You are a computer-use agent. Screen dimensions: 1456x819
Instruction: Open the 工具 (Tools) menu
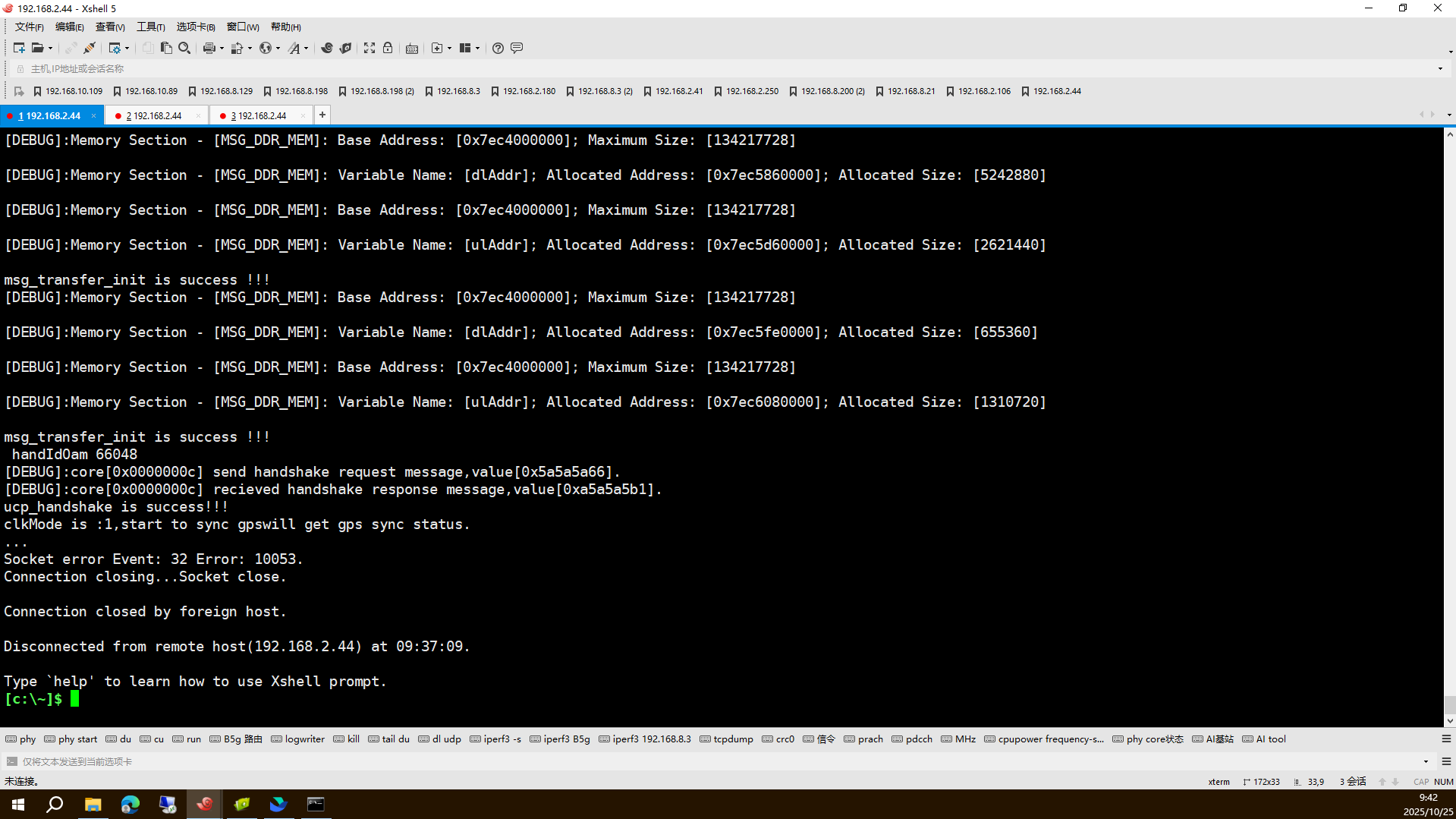(x=150, y=27)
